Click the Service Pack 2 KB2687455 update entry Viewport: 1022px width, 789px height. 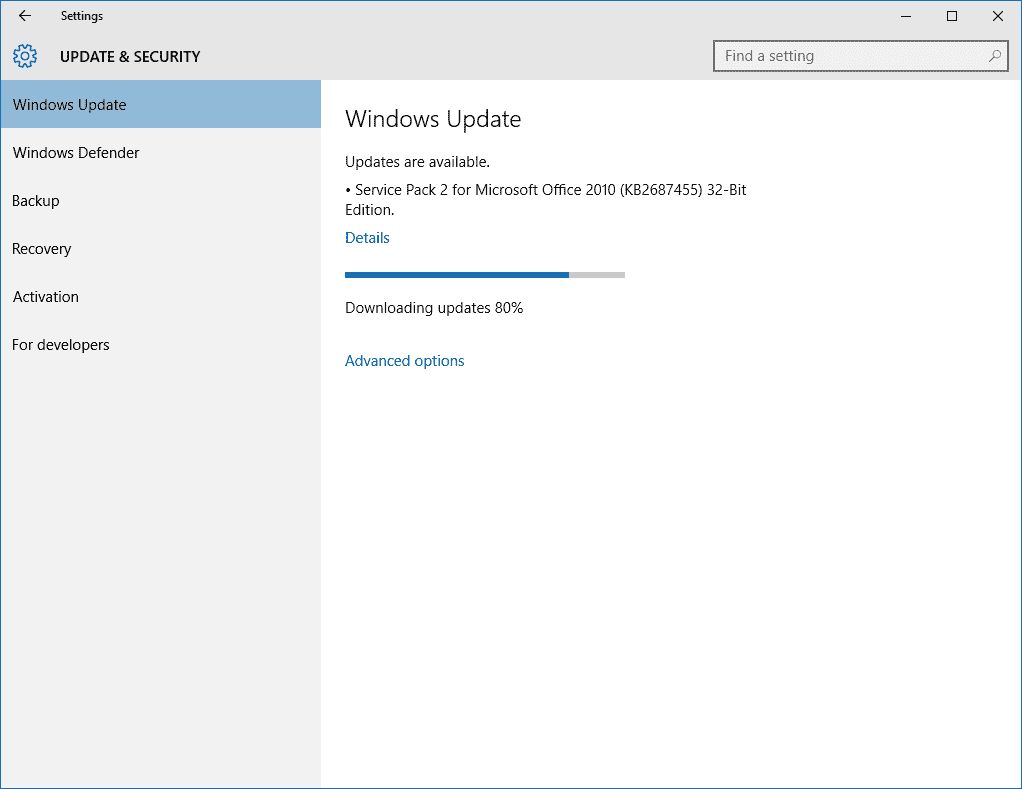point(546,199)
